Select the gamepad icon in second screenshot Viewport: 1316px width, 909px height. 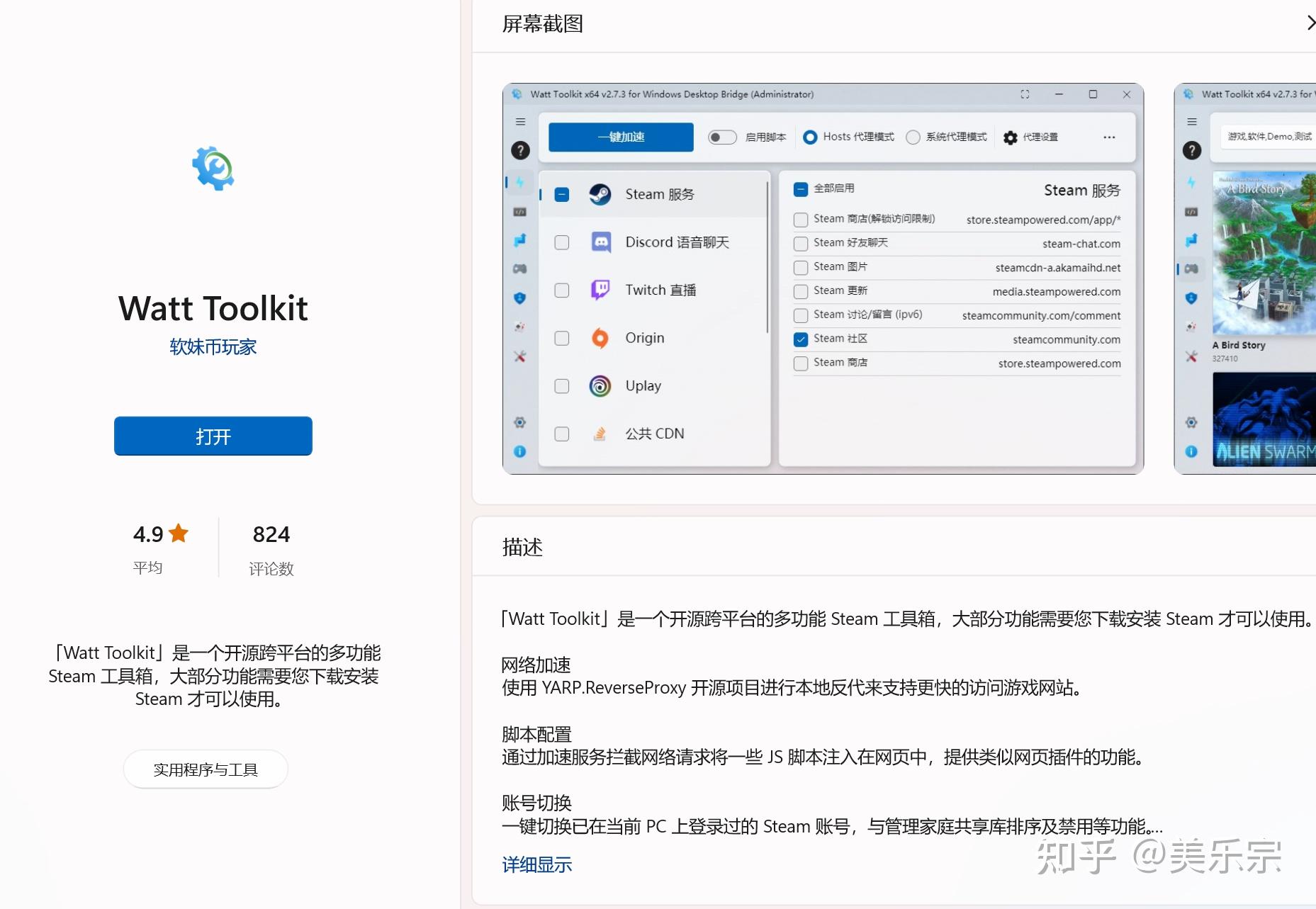(x=1191, y=269)
